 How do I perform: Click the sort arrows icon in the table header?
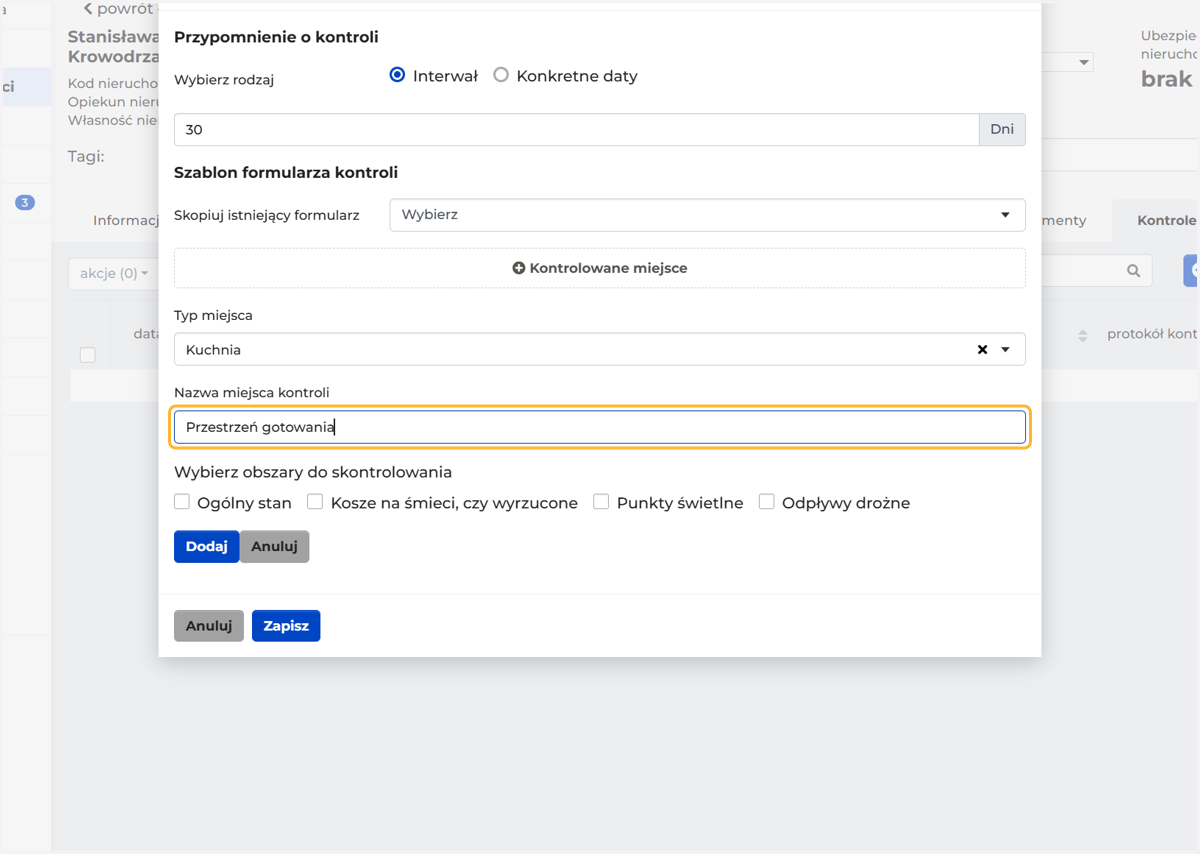(x=1083, y=336)
